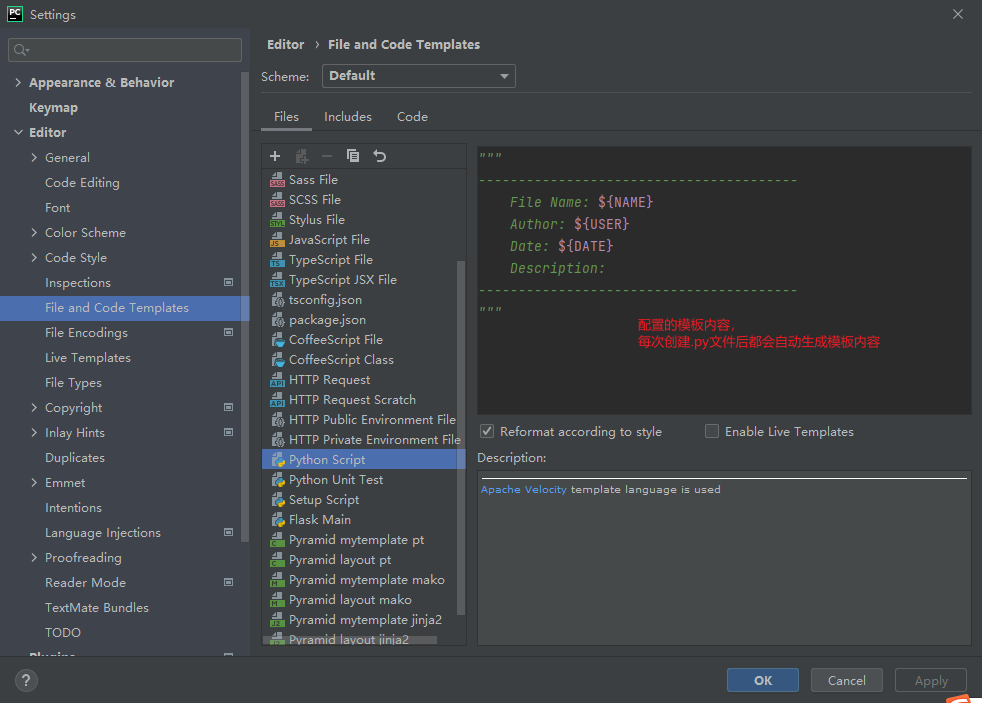The width and height of the screenshot is (982, 703).
Task: Select the Pyramid layout pt template
Action: tap(363, 560)
